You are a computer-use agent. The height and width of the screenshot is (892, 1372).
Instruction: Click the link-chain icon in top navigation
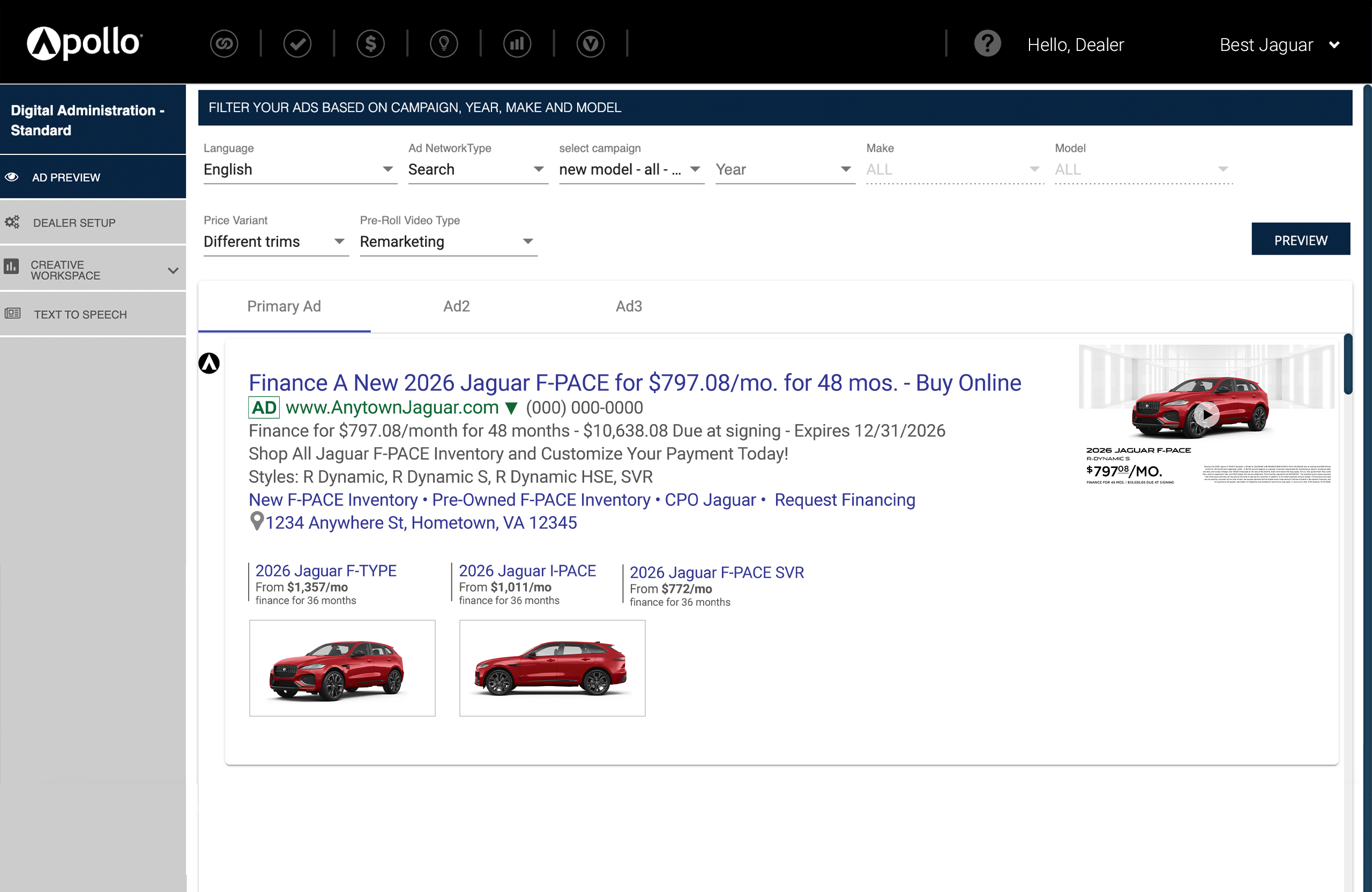pyautogui.click(x=224, y=44)
